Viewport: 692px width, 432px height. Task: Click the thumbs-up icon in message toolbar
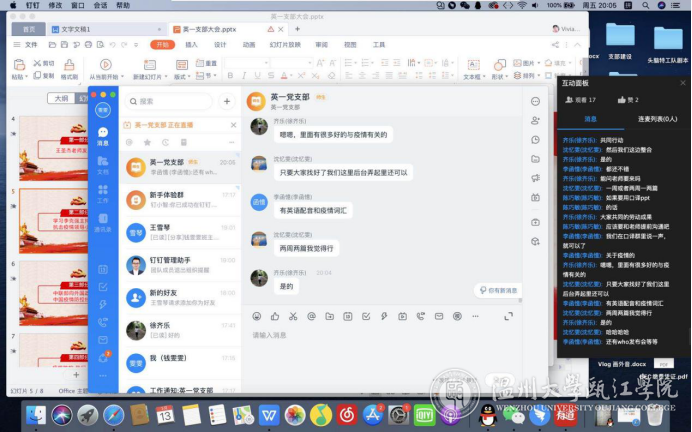(x=275, y=316)
